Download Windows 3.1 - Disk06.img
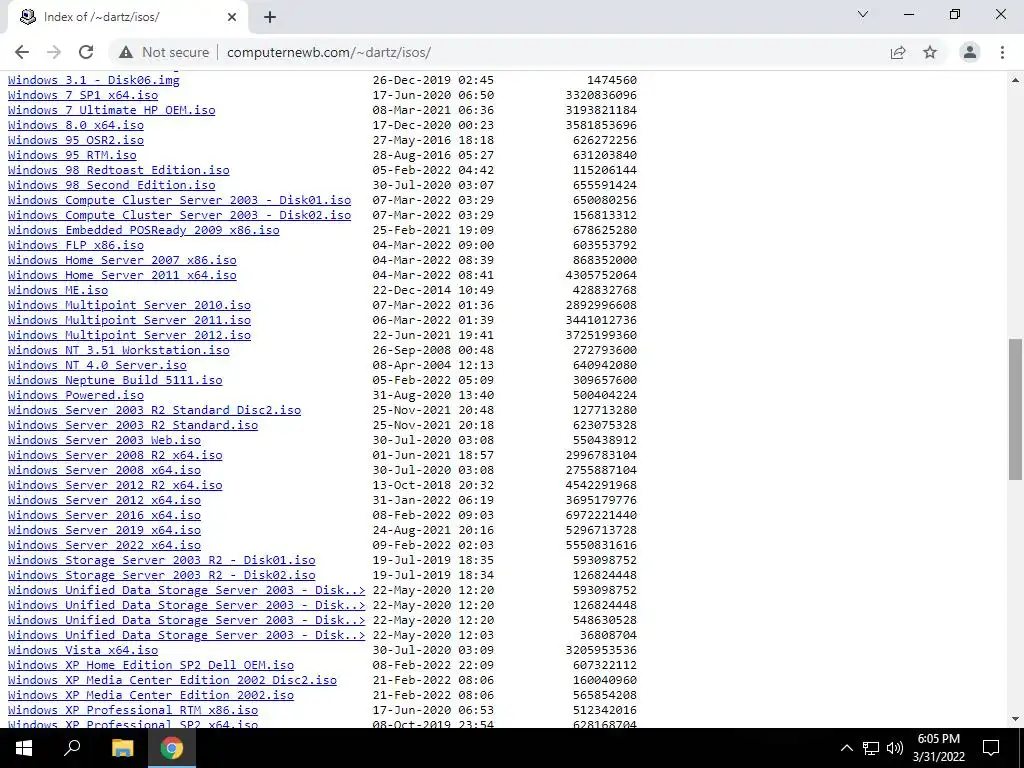 pos(93,80)
